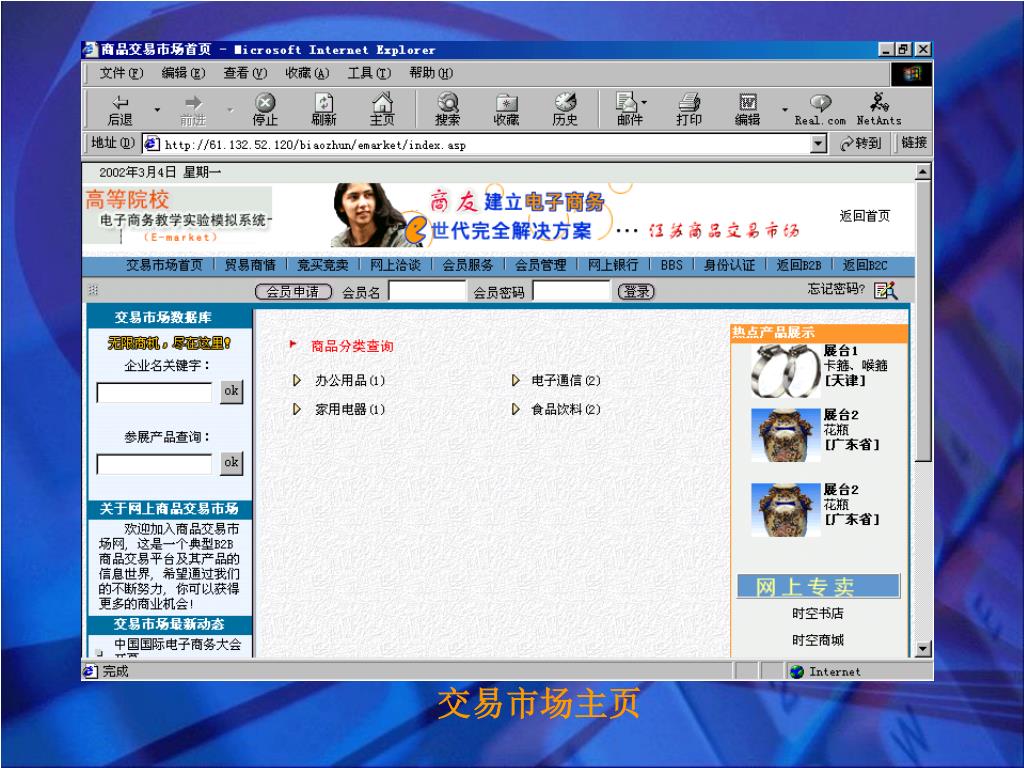Go to 身份认证 nav item
The width and height of the screenshot is (1024, 768).
click(729, 265)
